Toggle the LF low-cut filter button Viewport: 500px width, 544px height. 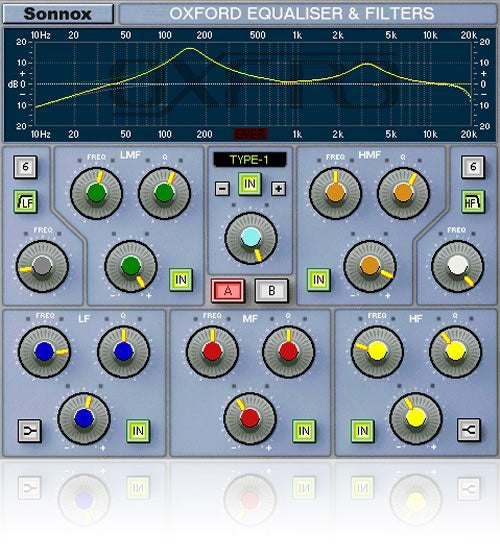[x=26, y=202]
